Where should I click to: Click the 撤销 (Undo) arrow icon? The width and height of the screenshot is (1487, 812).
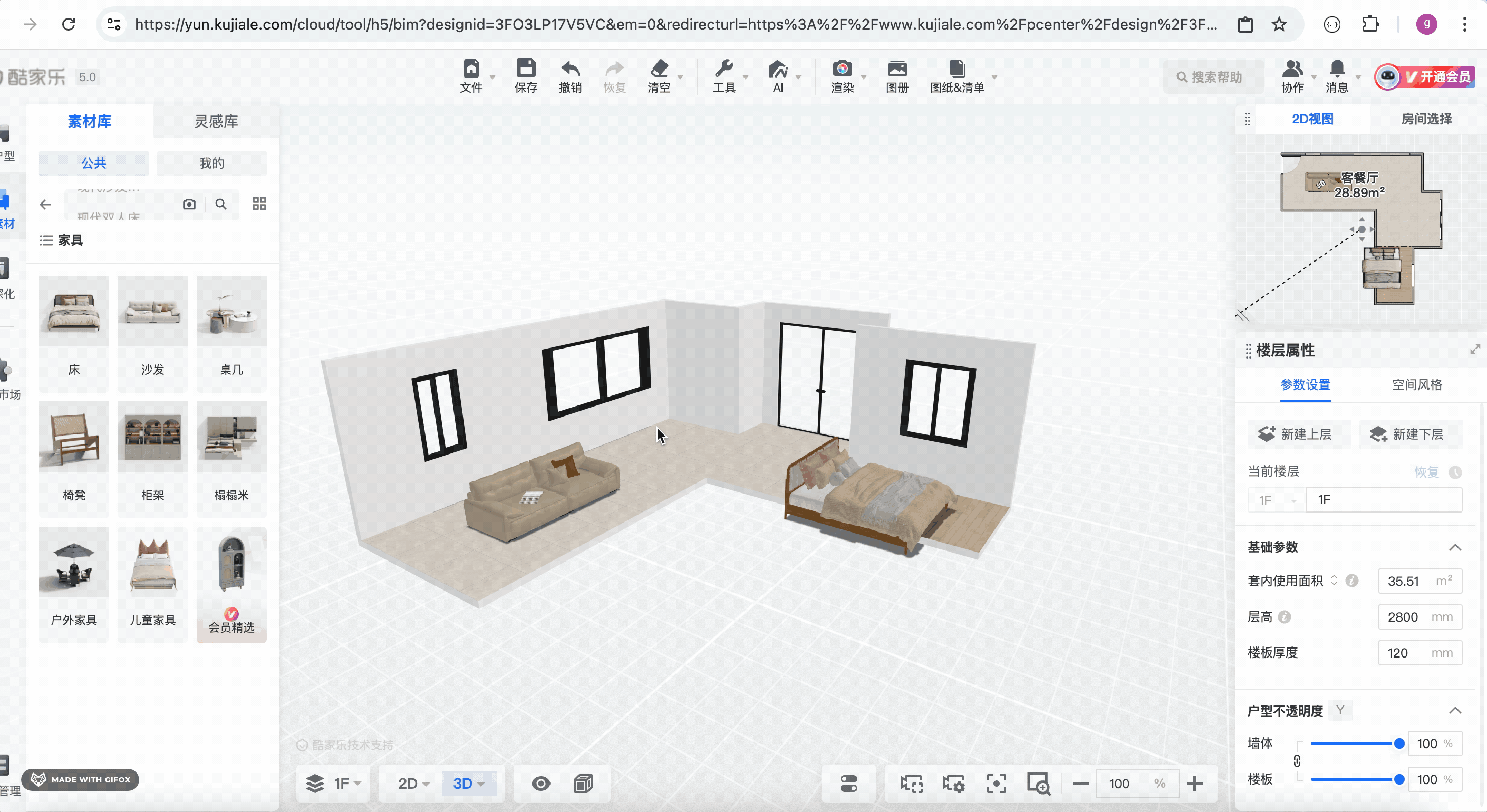click(x=569, y=69)
